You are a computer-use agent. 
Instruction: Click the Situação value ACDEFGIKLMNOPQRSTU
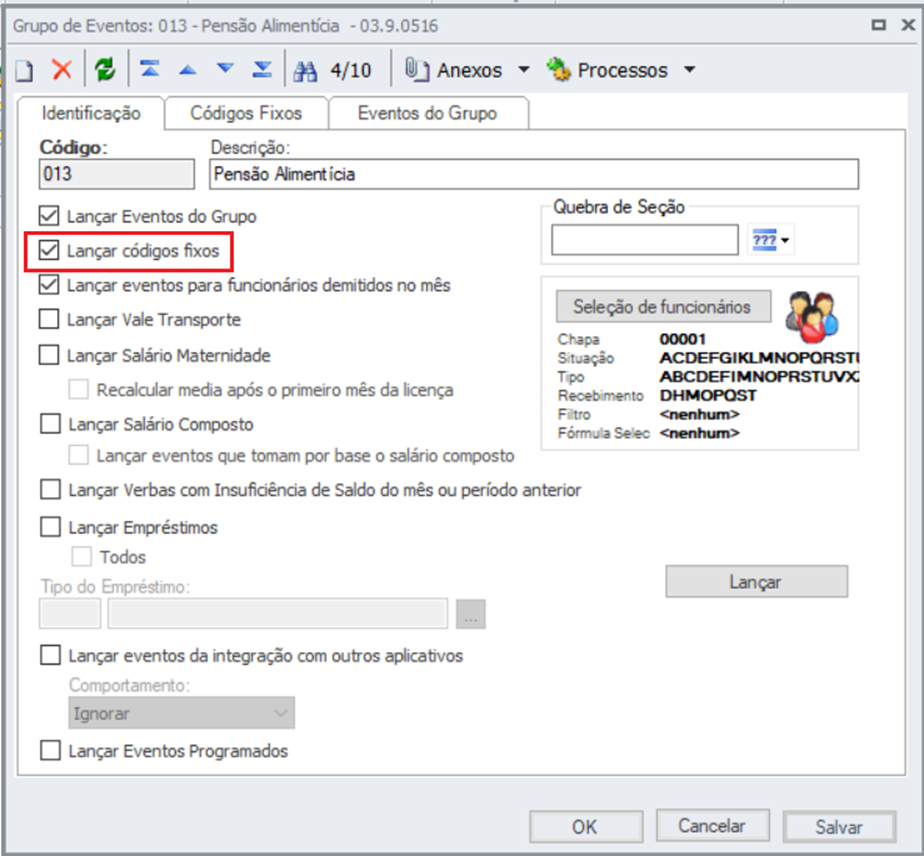pos(759,358)
